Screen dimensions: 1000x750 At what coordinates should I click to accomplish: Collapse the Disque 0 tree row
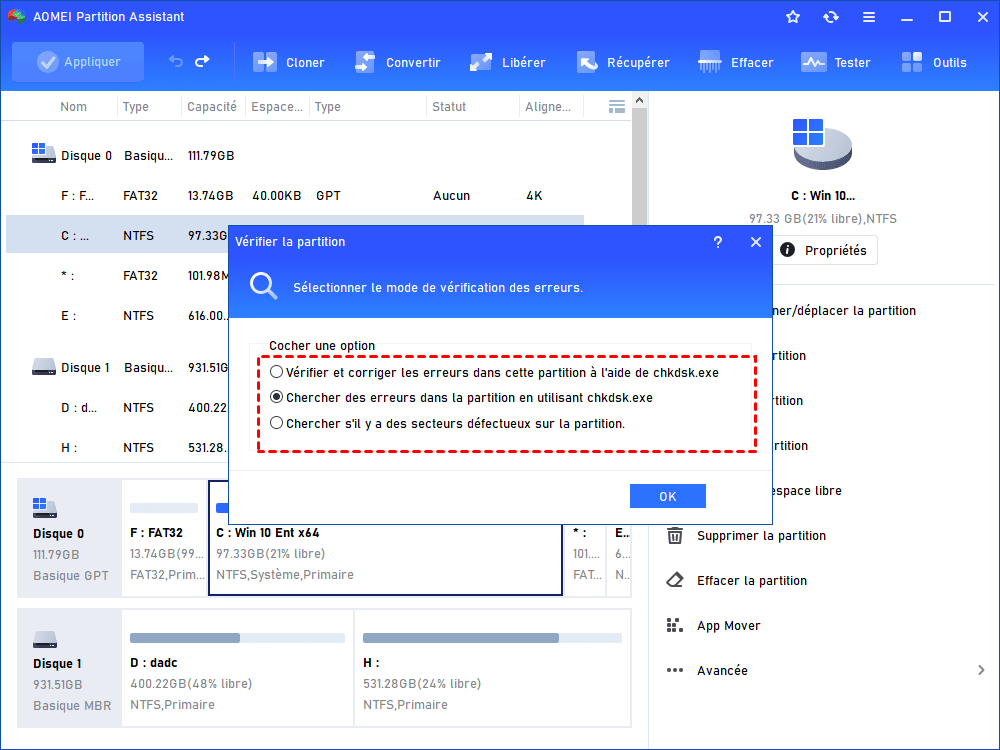click(x=43, y=155)
